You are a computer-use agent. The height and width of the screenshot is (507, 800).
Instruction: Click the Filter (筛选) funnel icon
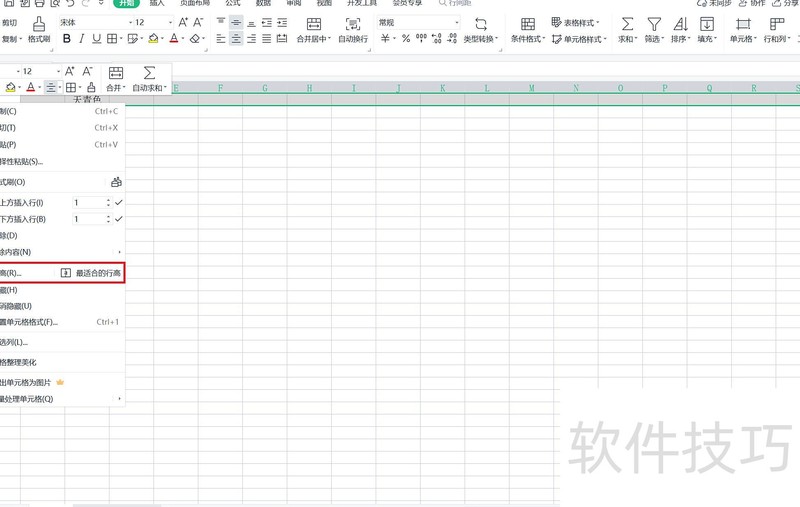click(x=654, y=24)
